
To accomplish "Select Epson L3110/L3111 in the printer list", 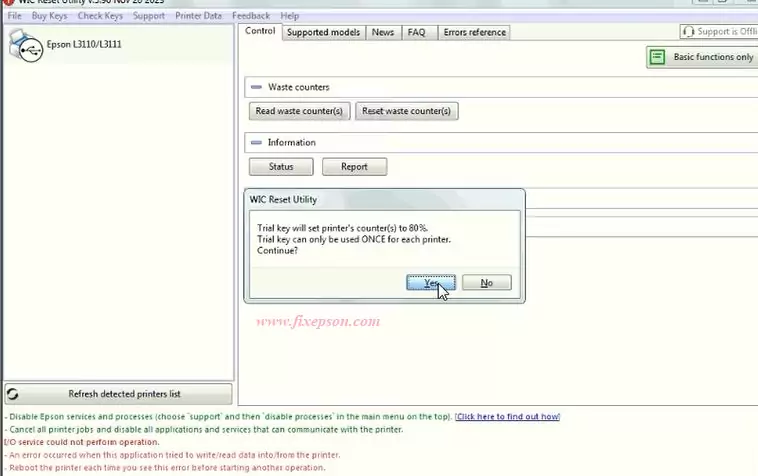I will pos(84,45).
